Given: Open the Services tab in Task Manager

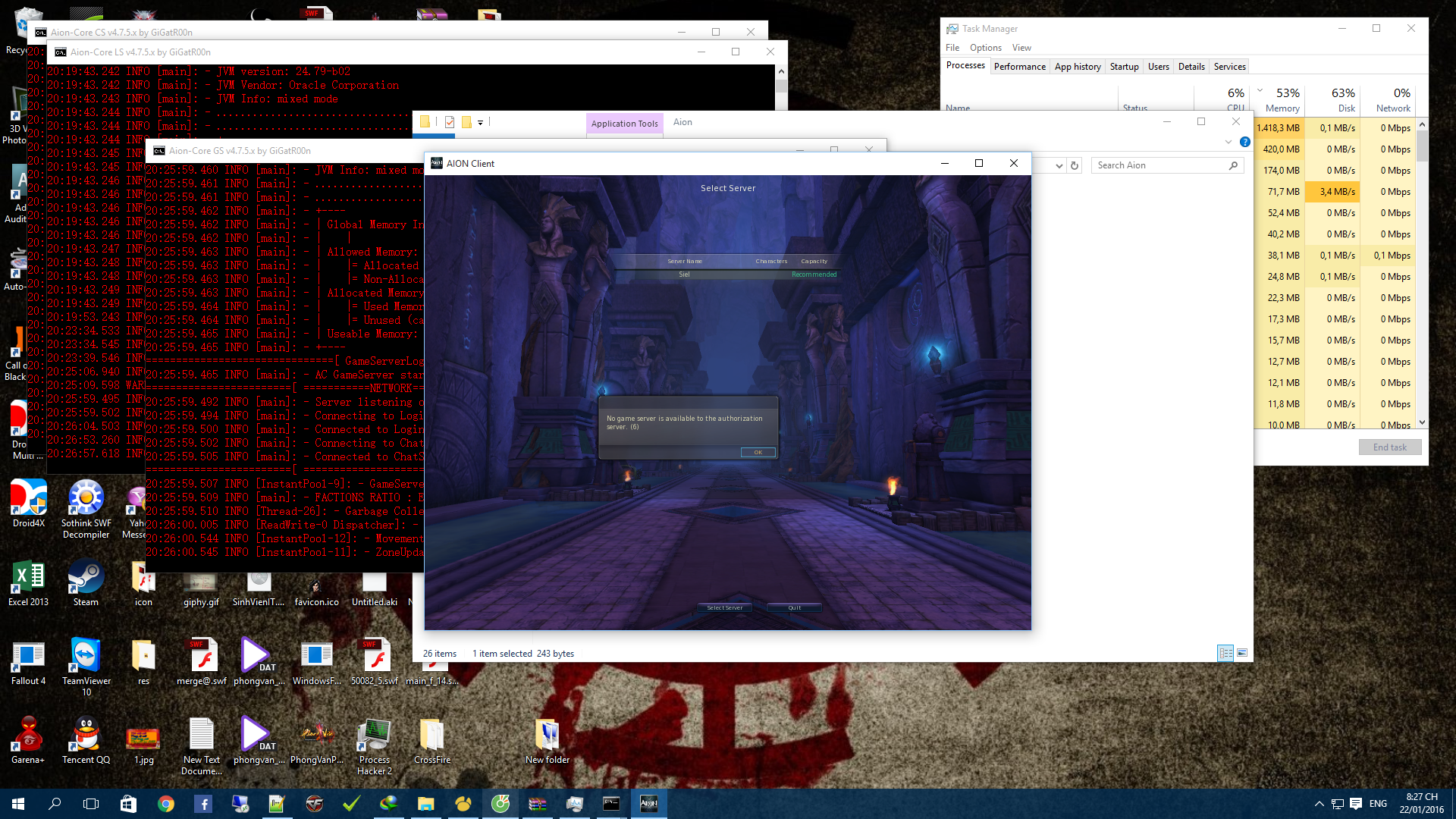Looking at the screenshot, I should pos(1229,66).
